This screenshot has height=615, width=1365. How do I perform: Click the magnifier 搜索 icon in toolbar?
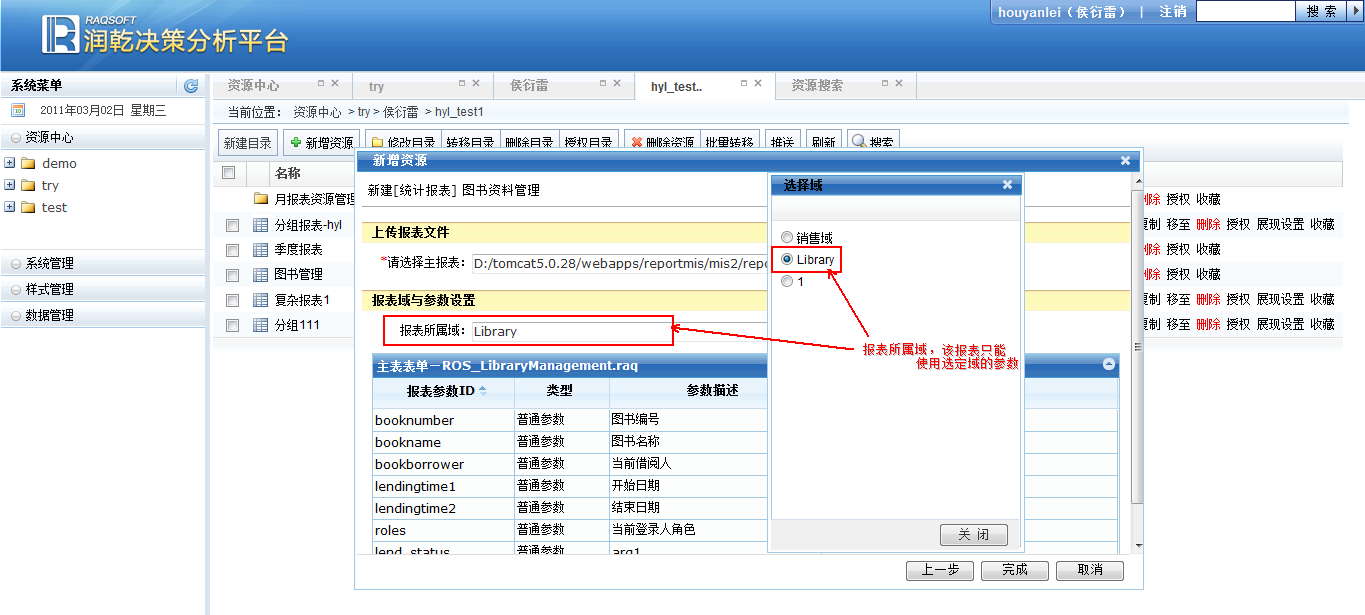click(858, 143)
